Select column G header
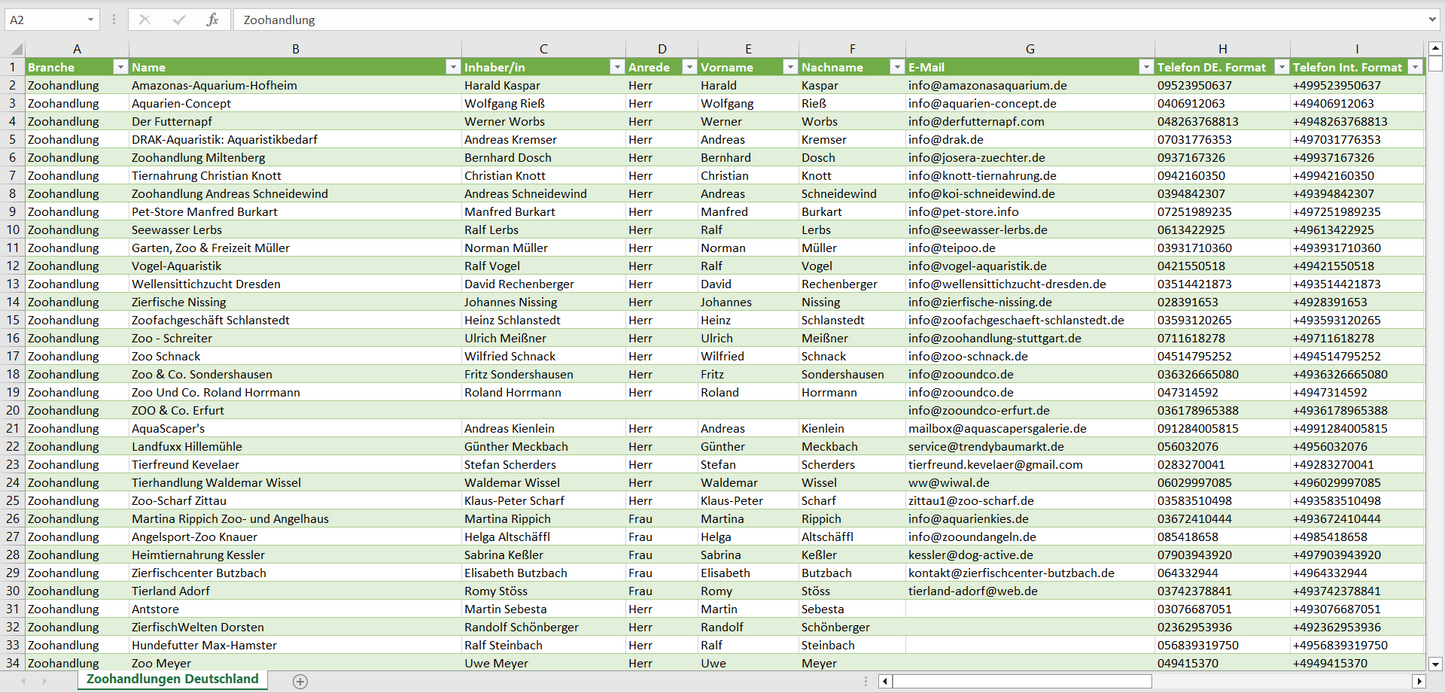The height and width of the screenshot is (693, 1445). tap(1030, 49)
